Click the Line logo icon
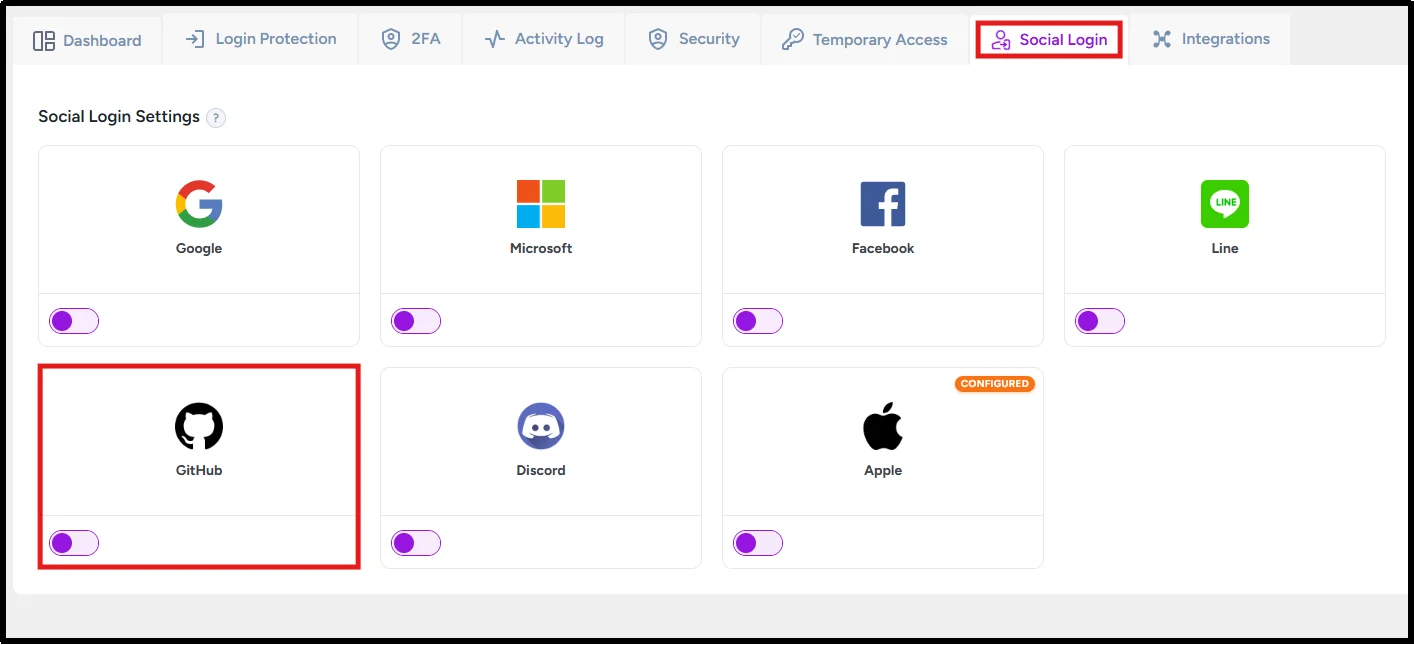1414x645 pixels. pos(1225,204)
